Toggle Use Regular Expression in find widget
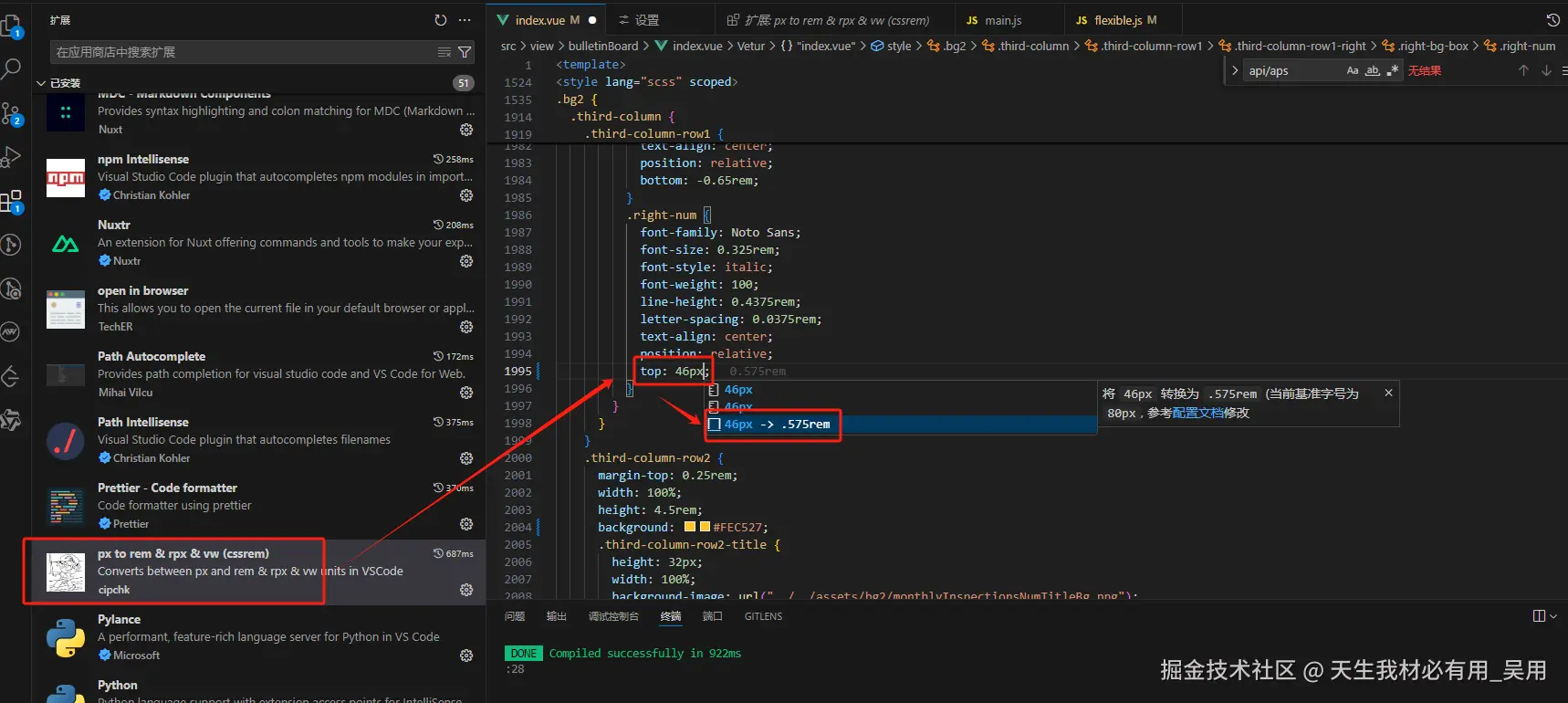This screenshot has width=1568, height=703. pyautogui.click(x=1393, y=70)
